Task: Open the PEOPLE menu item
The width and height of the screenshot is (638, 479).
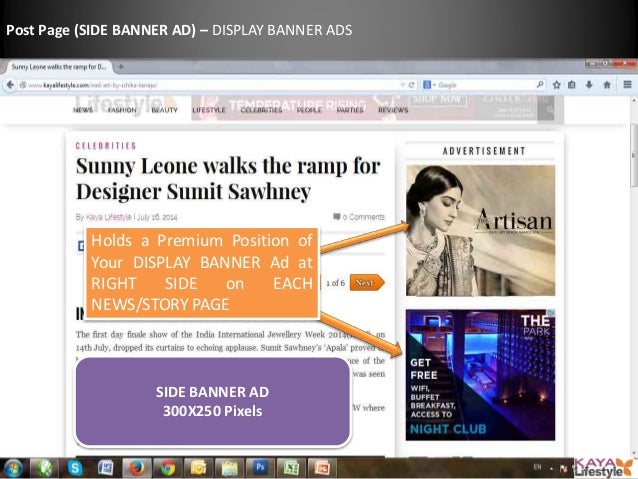Action: point(309,110)
